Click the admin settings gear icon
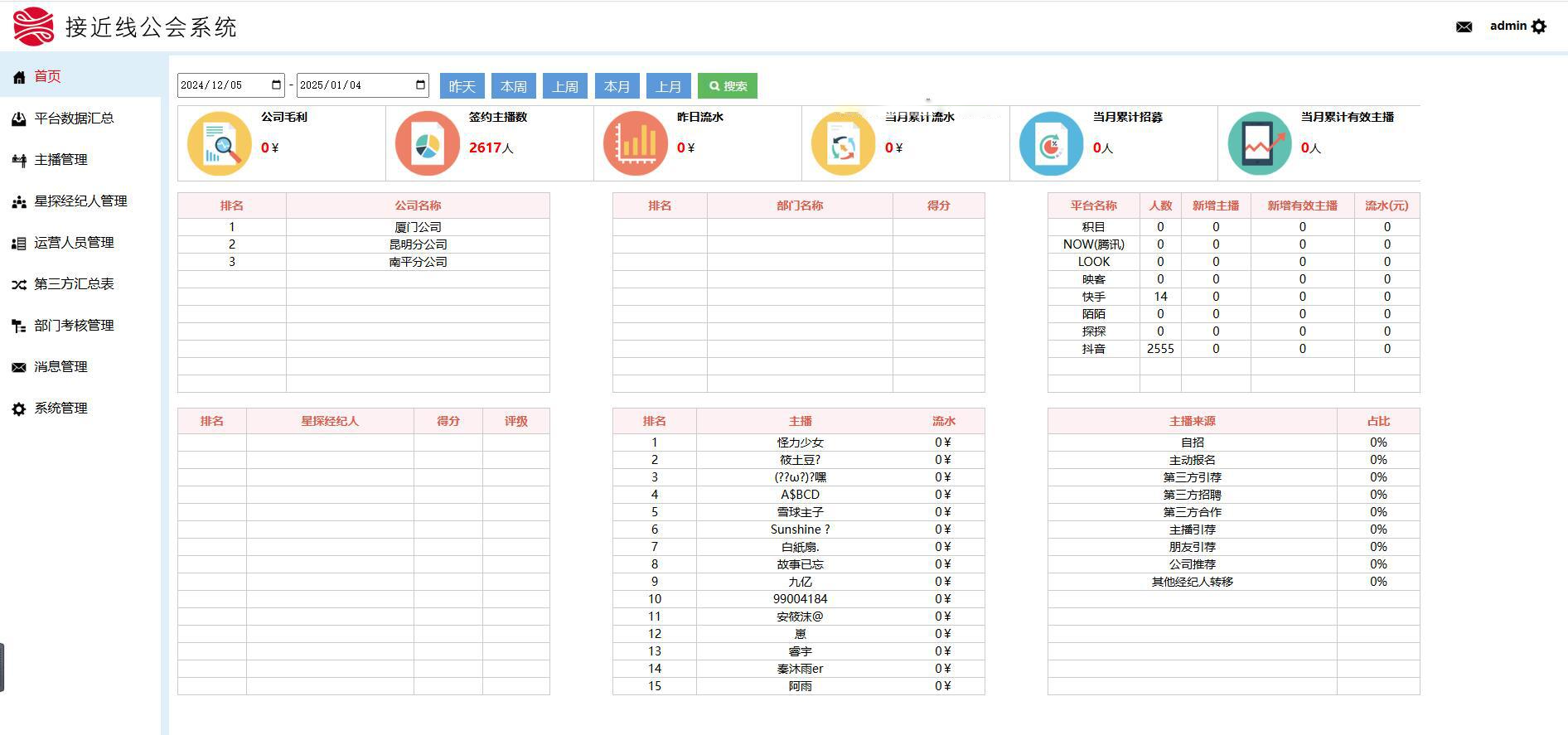The width and height of the screenshot is (1568, 735). click(x=1539, y=27)
